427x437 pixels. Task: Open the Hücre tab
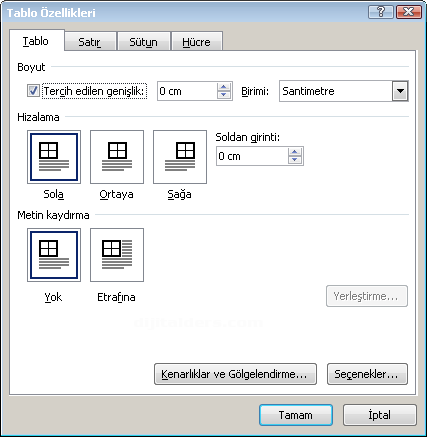click(197, 42)
